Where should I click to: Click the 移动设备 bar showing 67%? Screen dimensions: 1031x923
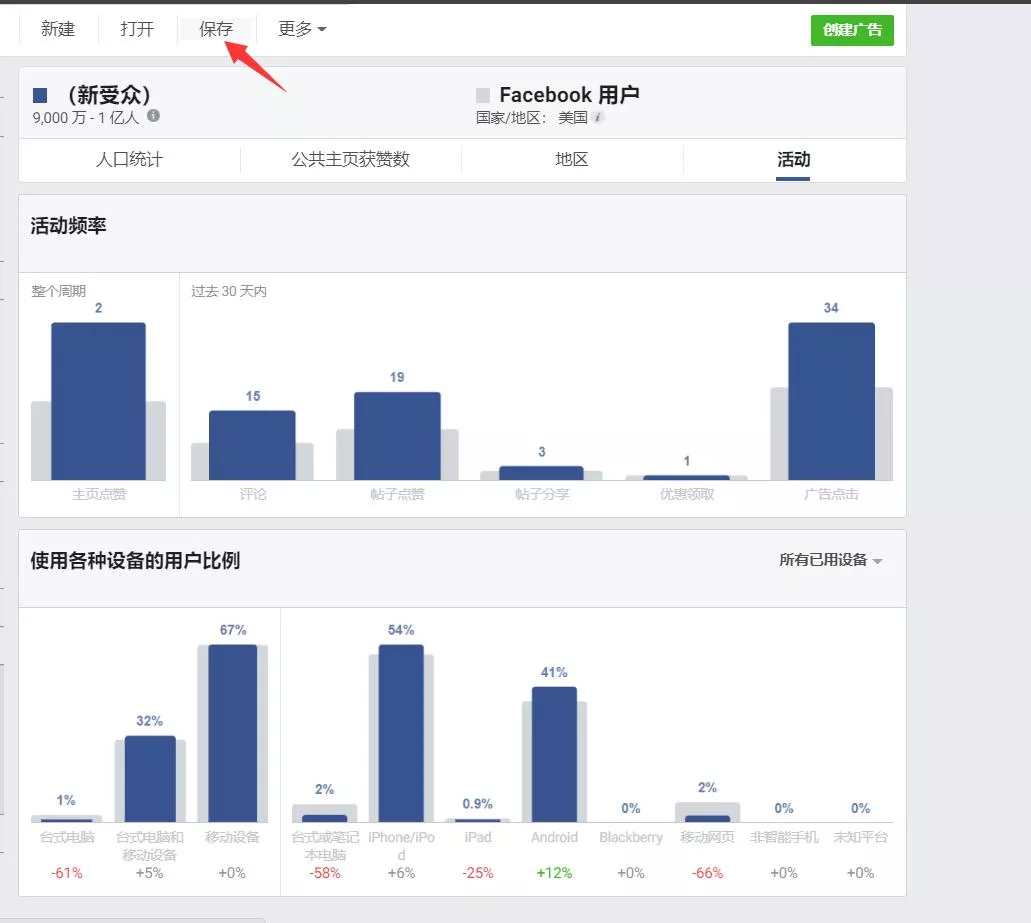[233, 733]
